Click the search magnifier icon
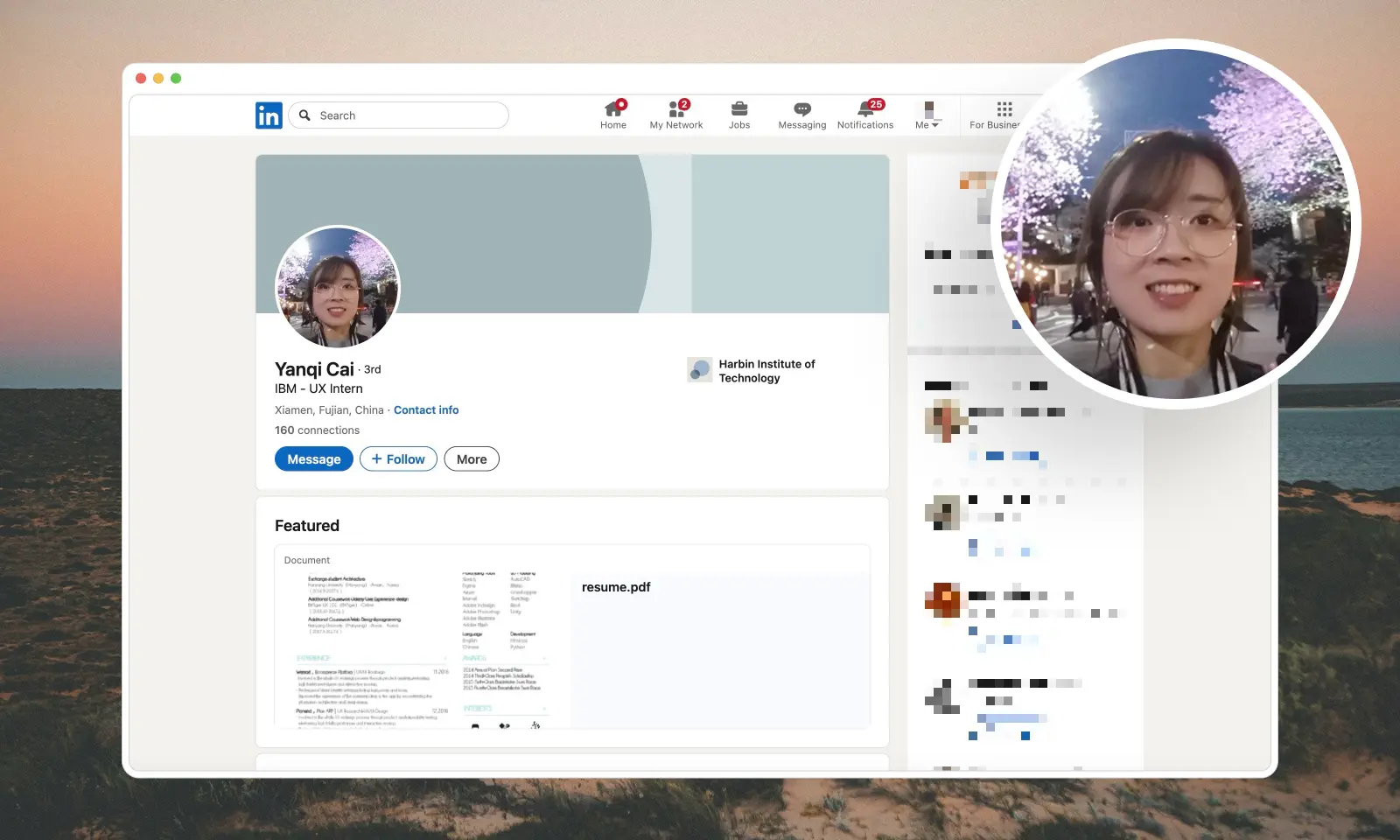1400x840 pixels. (304, 115)
